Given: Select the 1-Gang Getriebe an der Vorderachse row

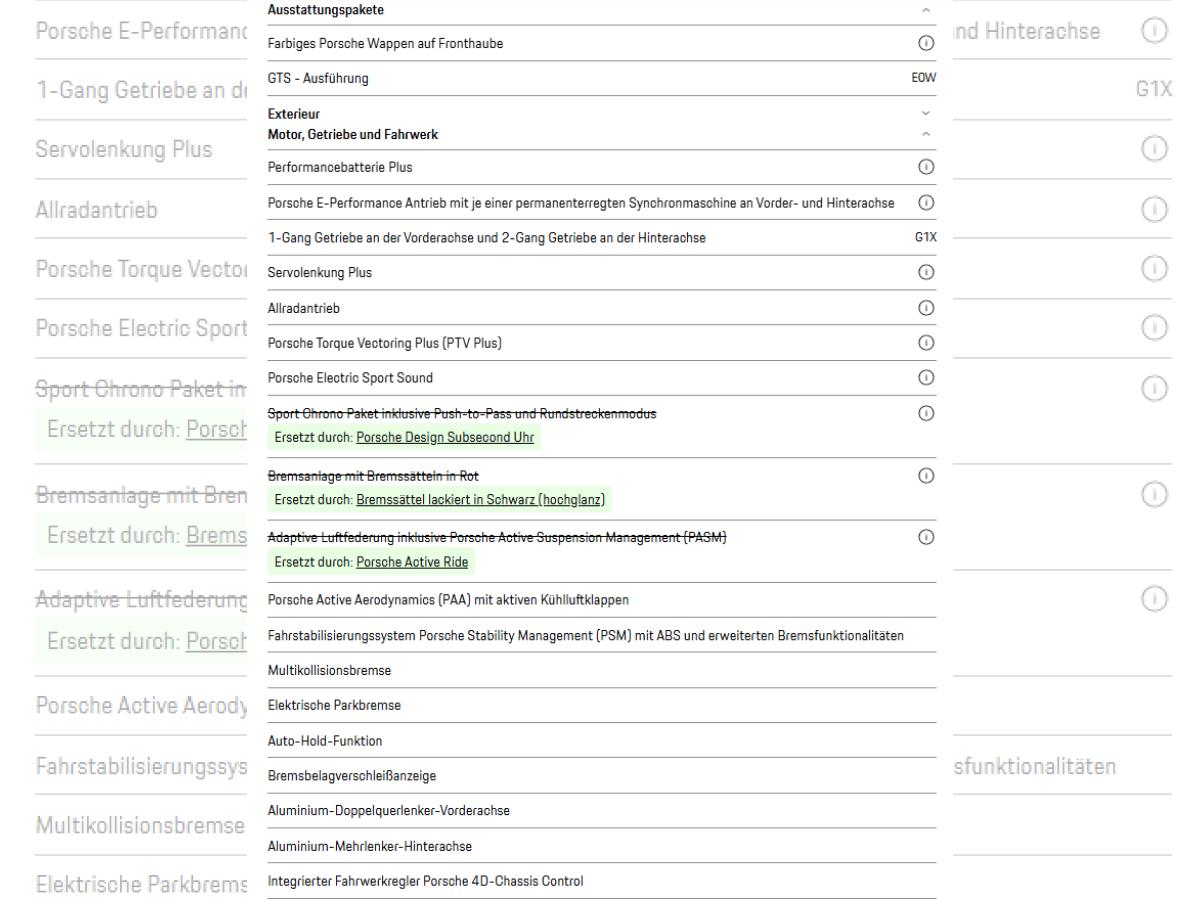Looking at the screenshot, I should 602,237.
